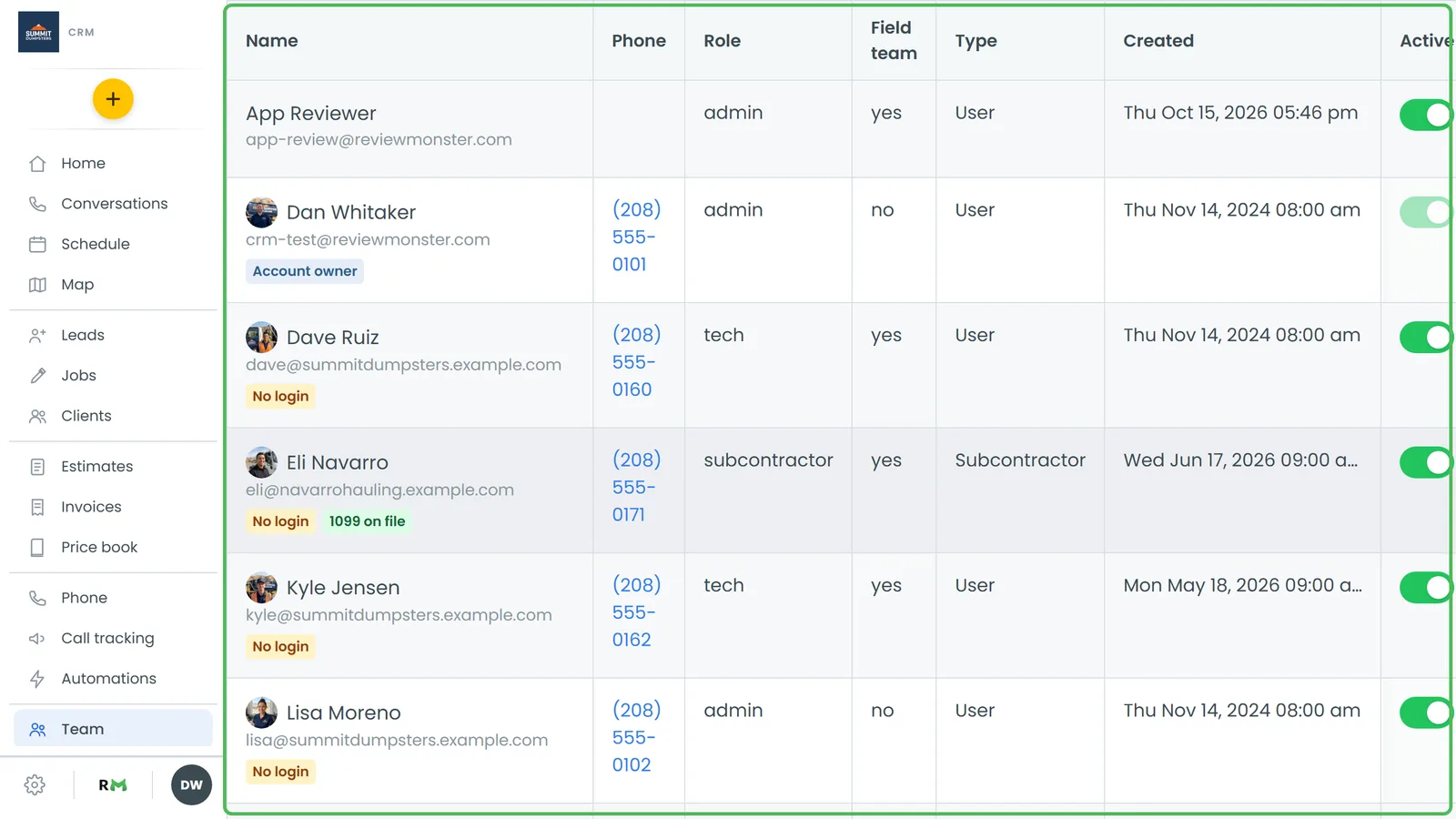Open Conversations in the sidebar
Screen dimensions: 1456x819
tap(113, 204)
